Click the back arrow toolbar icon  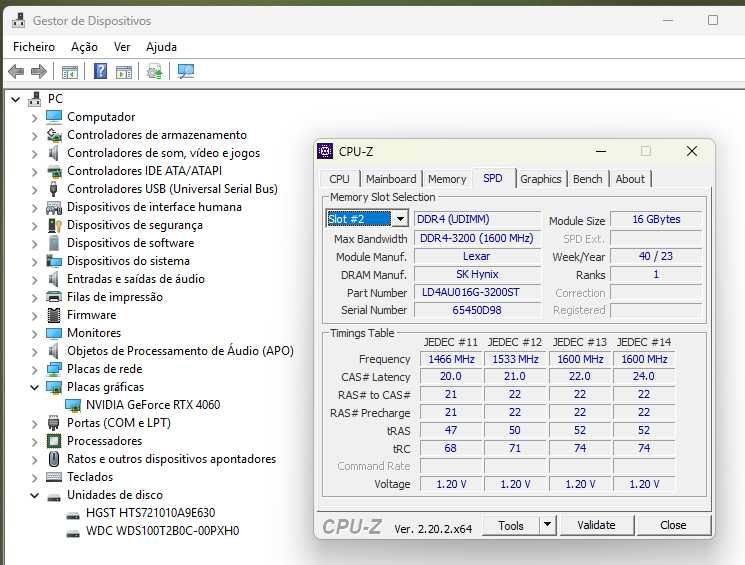click(16, 72)
